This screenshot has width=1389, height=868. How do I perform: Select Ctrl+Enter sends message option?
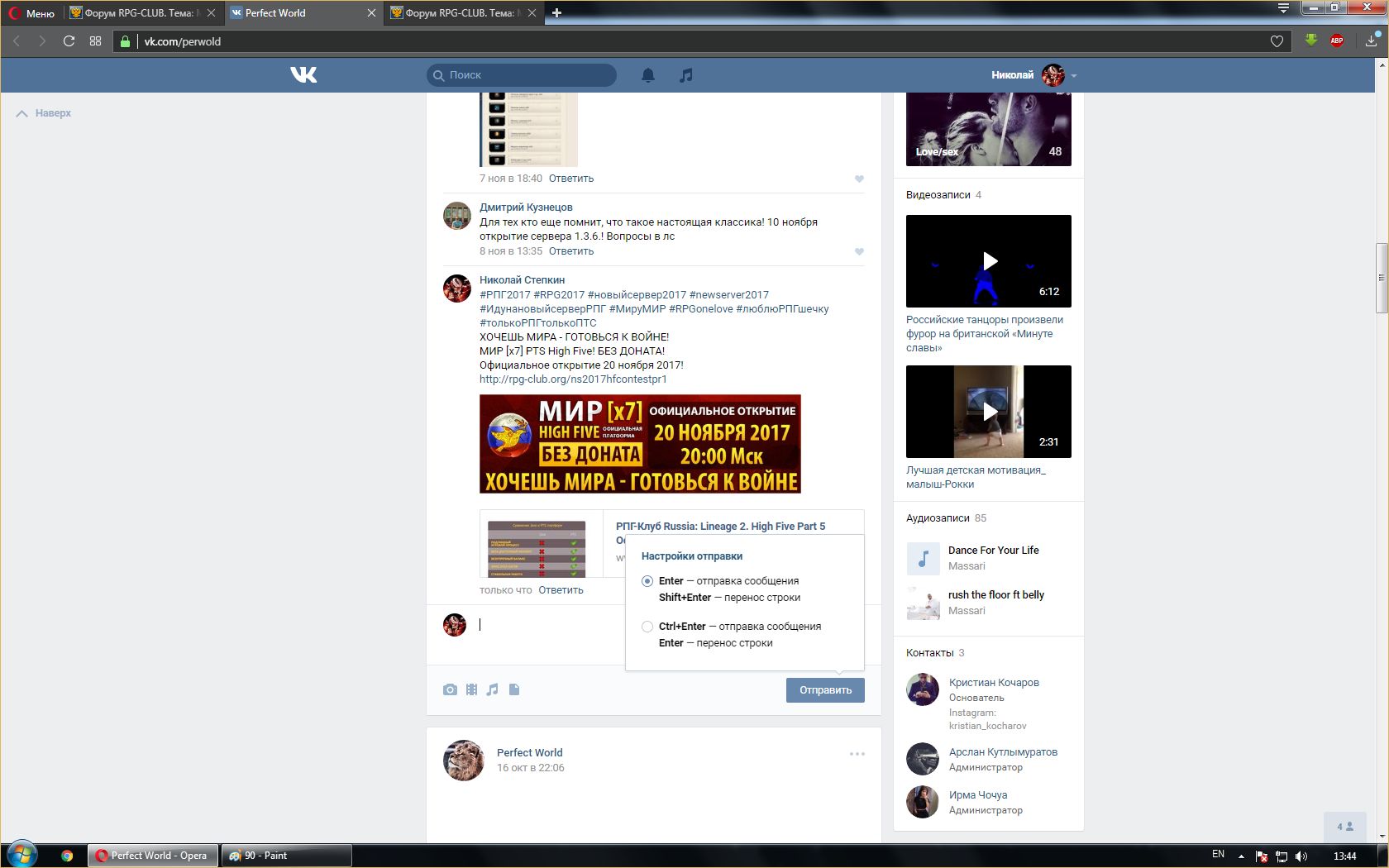click(647, 627)
